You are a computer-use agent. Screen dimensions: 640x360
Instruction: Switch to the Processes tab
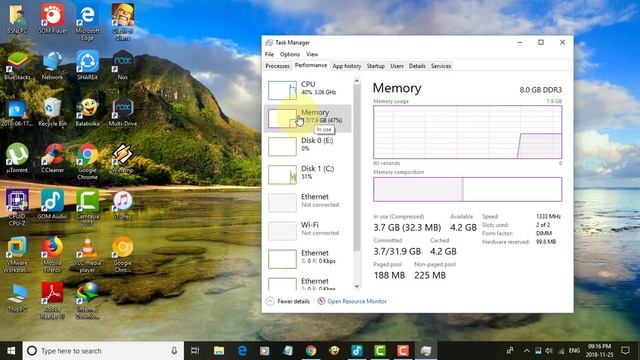pos(278,66)
